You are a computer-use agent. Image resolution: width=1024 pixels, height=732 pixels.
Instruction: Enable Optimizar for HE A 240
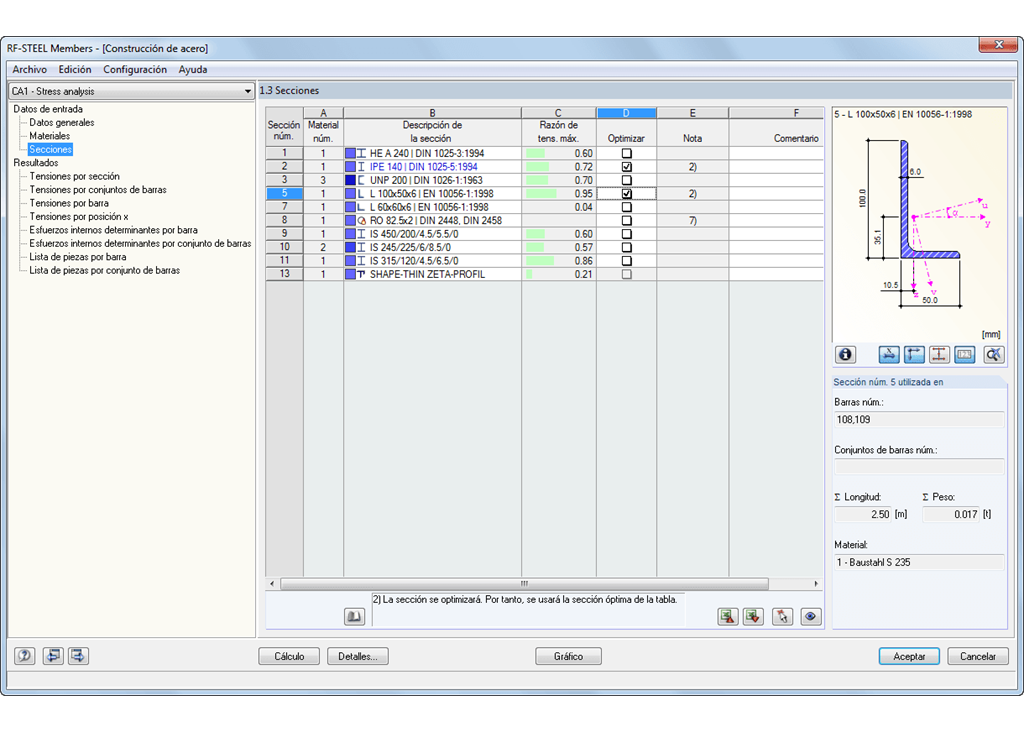pyautogui.click(x=626, y=153)
